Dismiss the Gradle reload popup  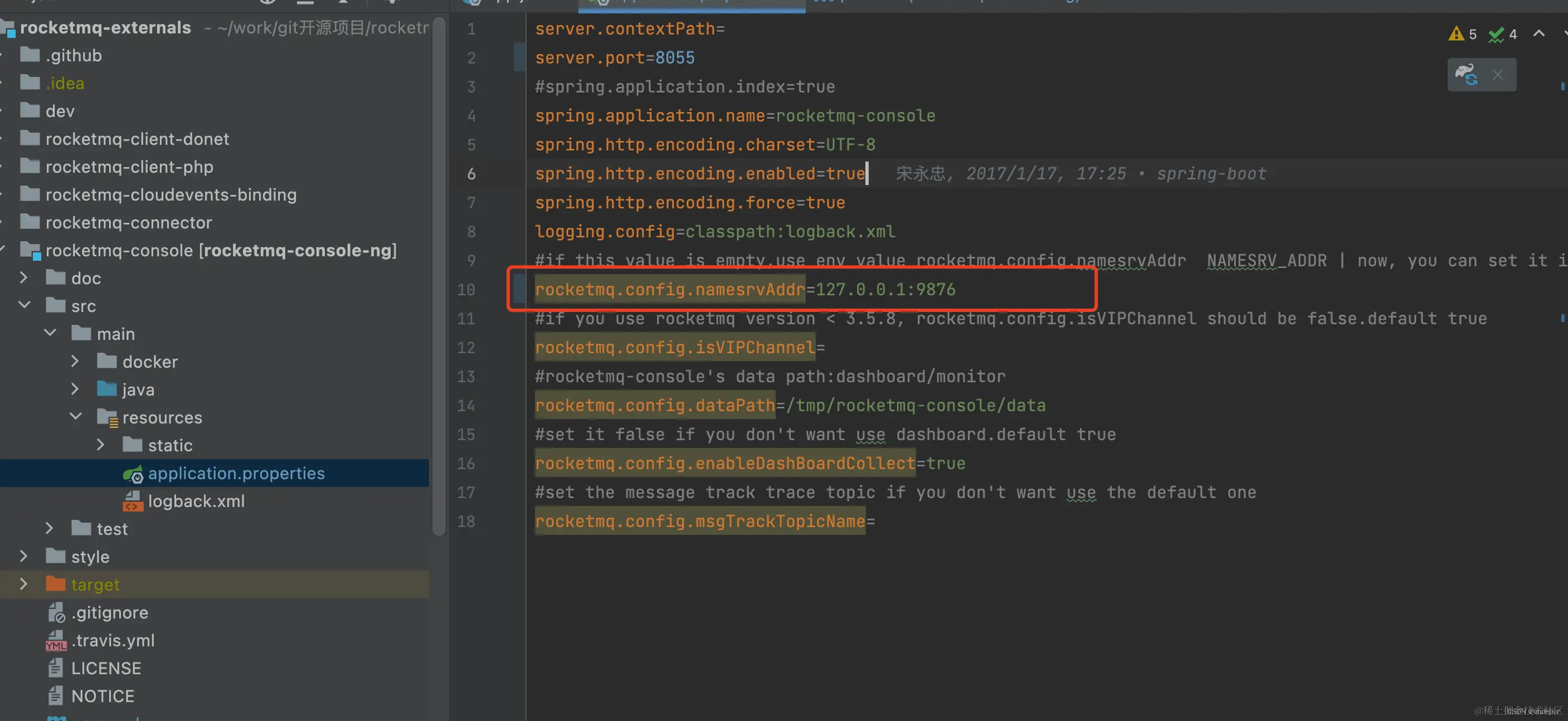(x=1497, y=74)
